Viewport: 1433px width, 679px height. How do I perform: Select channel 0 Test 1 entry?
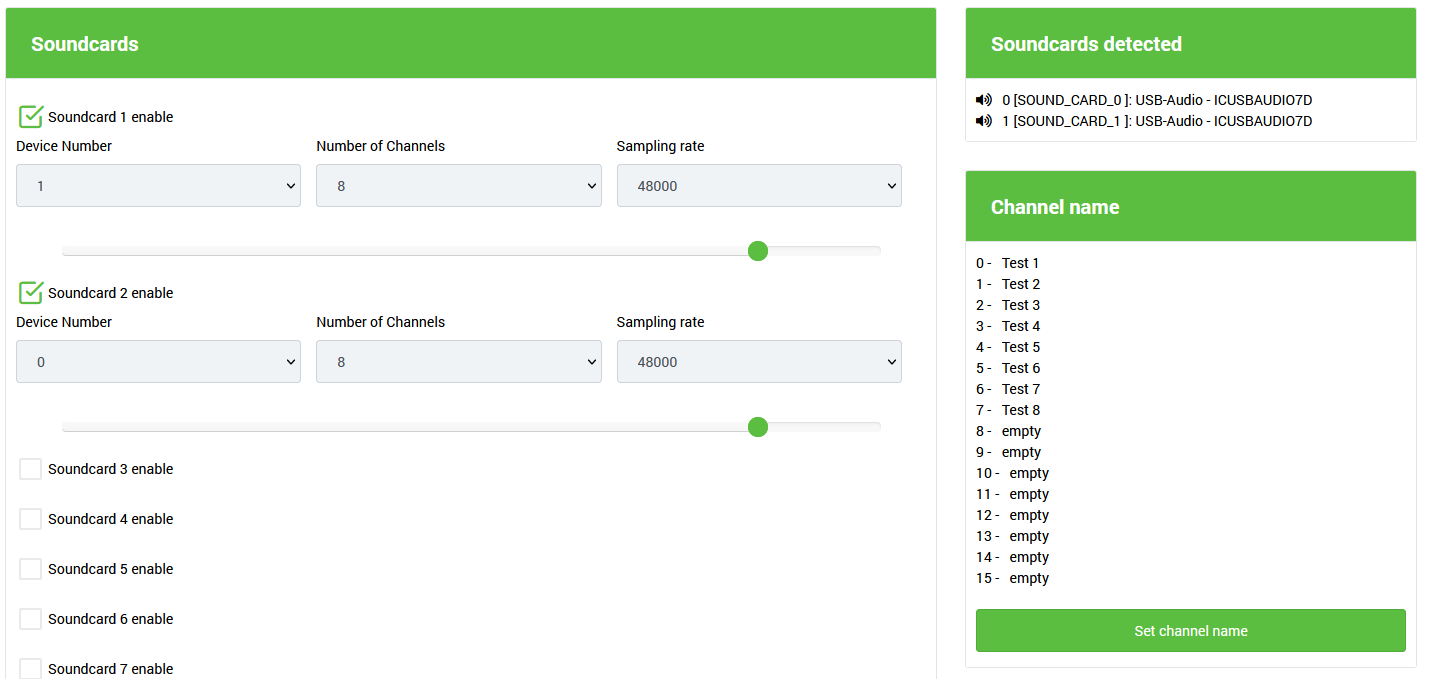1019,263
